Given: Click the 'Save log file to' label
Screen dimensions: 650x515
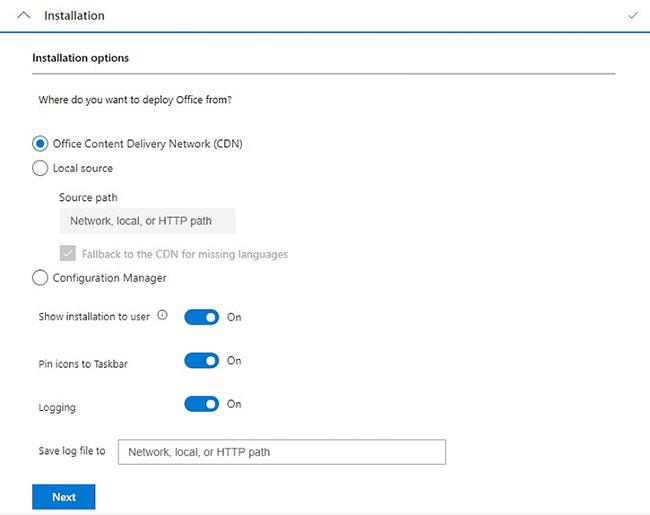Looking at the screenshot, I should (x=72, y=451).
